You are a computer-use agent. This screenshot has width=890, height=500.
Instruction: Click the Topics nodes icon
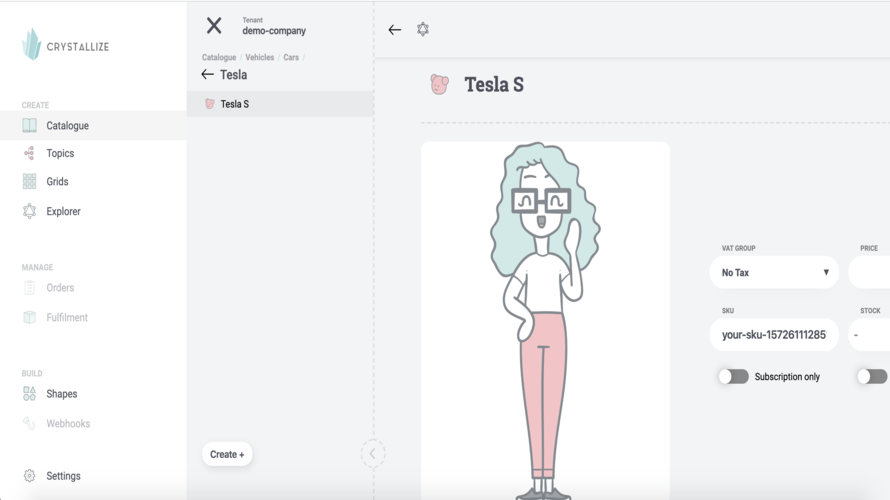click(30, 153)
